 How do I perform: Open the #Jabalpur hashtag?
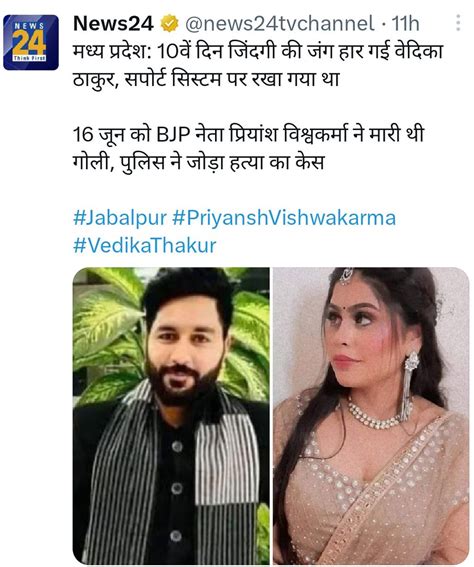(x=120, y=218)
